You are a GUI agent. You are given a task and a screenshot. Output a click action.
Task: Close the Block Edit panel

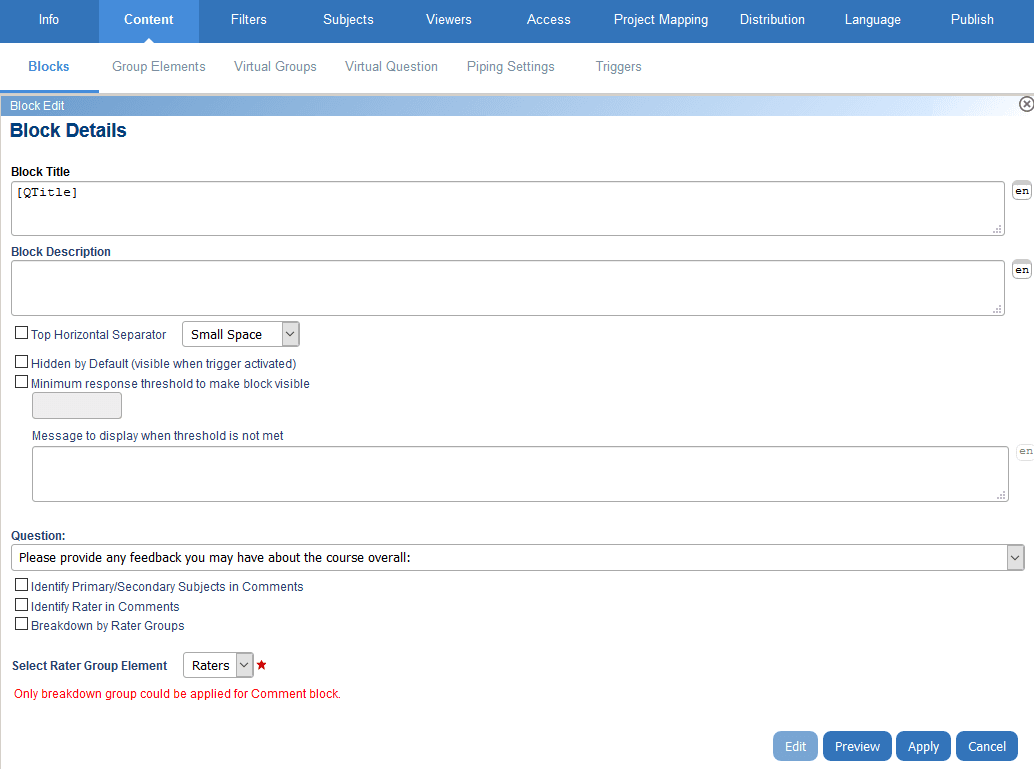pos(1025,104)
